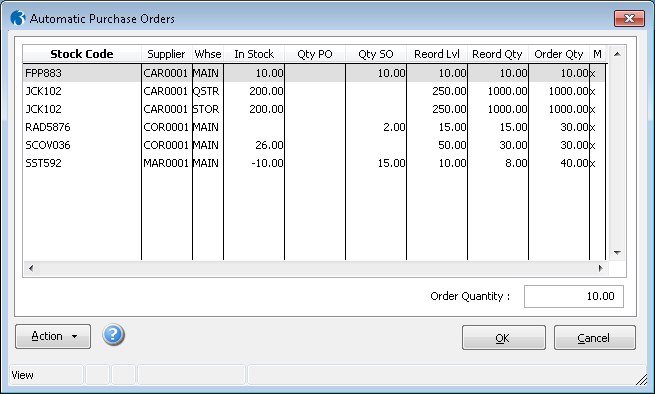This screenshot has width=655, height=394.
Task: Select the RAD5876 stock code
Action: tap(48, 127)
